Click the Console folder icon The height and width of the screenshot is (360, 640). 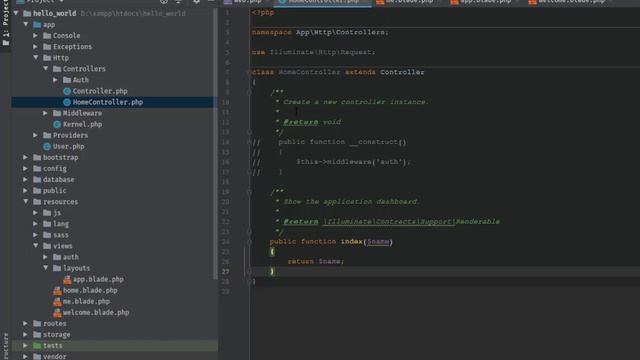click(47, 36)
